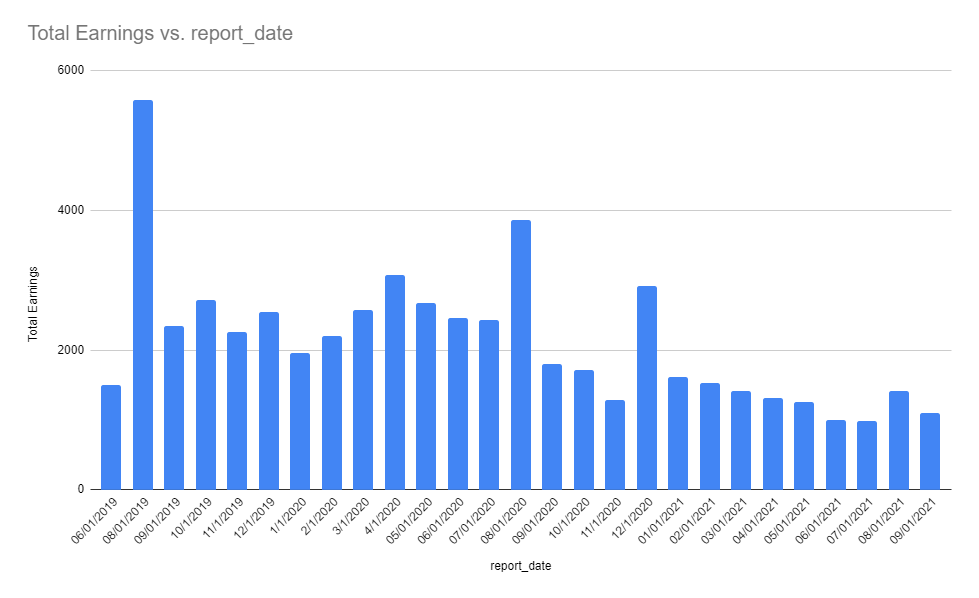The image size is (979, 598).
Task: Select the bar for 11/1/2020
Action: pyautogui.click(x=615, y=444)
